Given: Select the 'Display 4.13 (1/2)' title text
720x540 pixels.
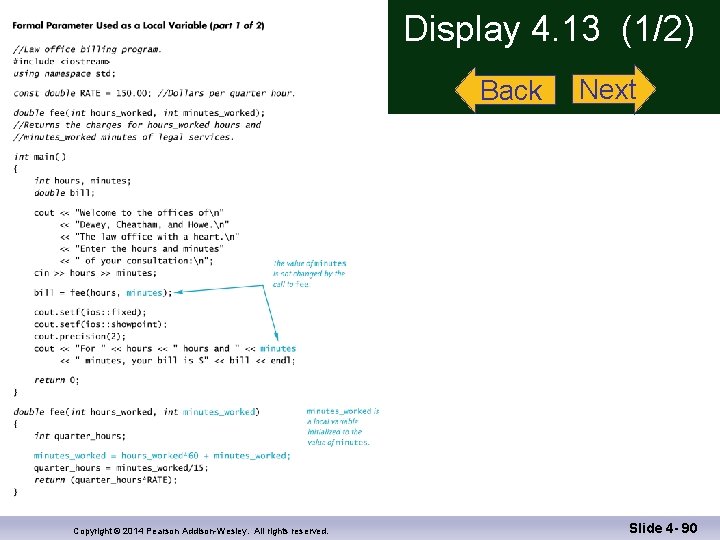Looking at the screenshot, I should (x=549, y=28).
